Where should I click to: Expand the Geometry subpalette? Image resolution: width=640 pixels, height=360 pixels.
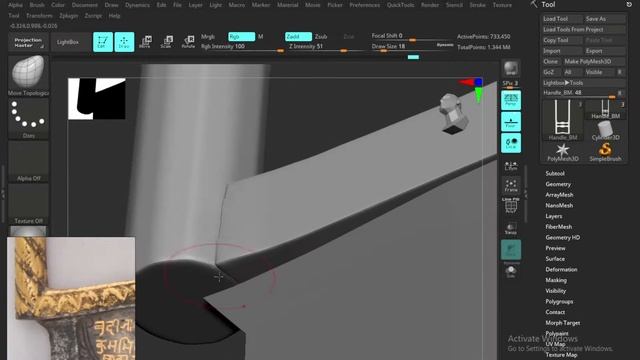[x=558, y=184]
